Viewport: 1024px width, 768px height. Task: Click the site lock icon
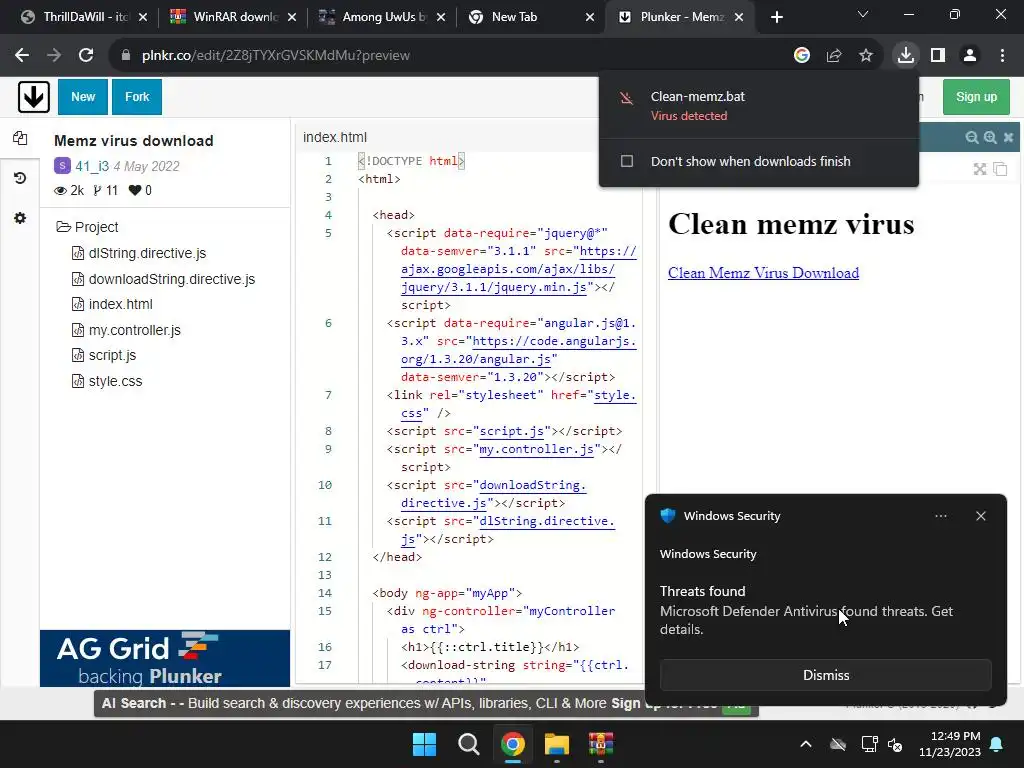(x=126, y=56)
